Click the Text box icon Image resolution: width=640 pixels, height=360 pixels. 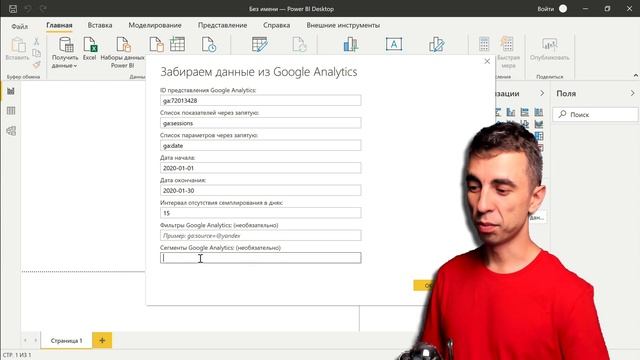coord(394,44)
